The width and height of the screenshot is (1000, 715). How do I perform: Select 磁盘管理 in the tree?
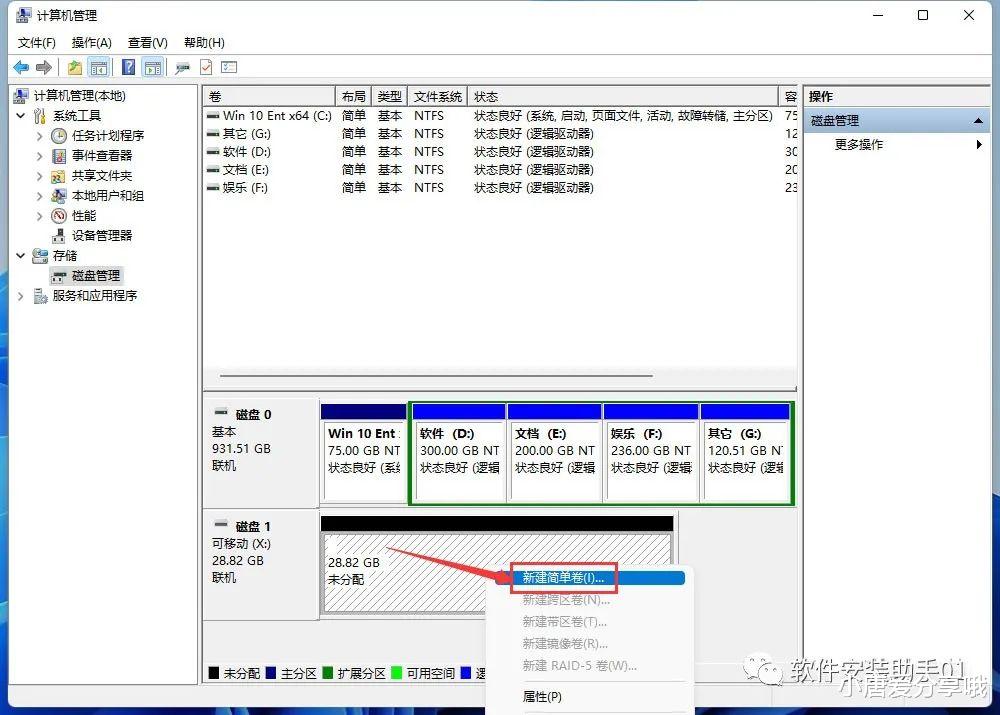(96, 276)
